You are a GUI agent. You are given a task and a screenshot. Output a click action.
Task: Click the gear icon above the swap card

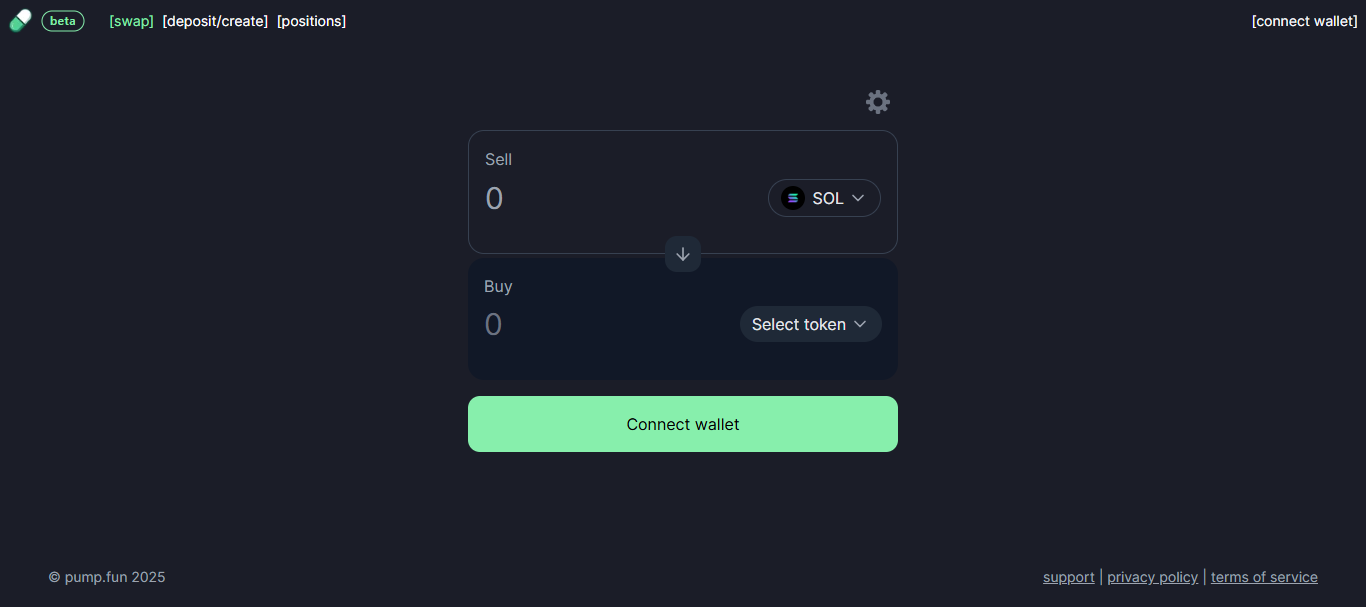pyautogui.click(x=877, y=101)
